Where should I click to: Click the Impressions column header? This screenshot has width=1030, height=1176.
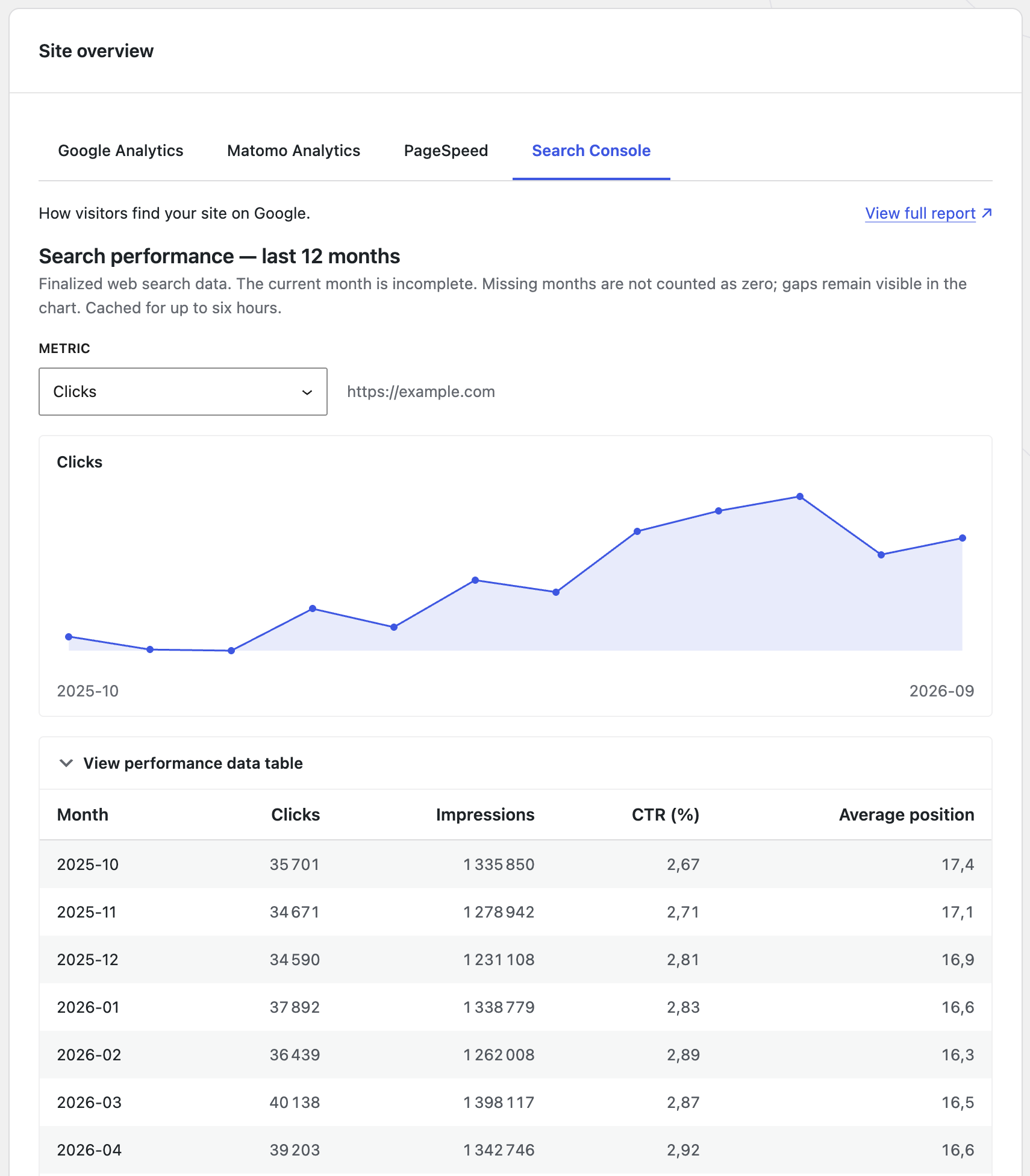485,815
